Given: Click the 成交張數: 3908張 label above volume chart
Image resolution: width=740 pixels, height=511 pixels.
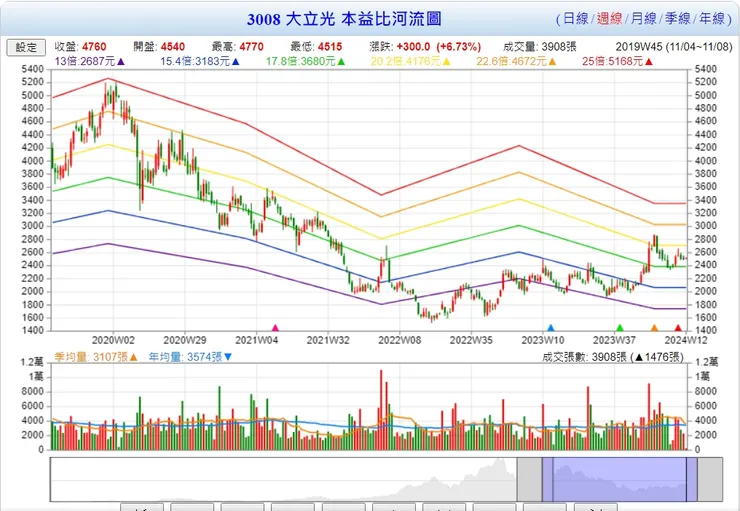Looking at the screenshot, I should click(x=613, y=357).
